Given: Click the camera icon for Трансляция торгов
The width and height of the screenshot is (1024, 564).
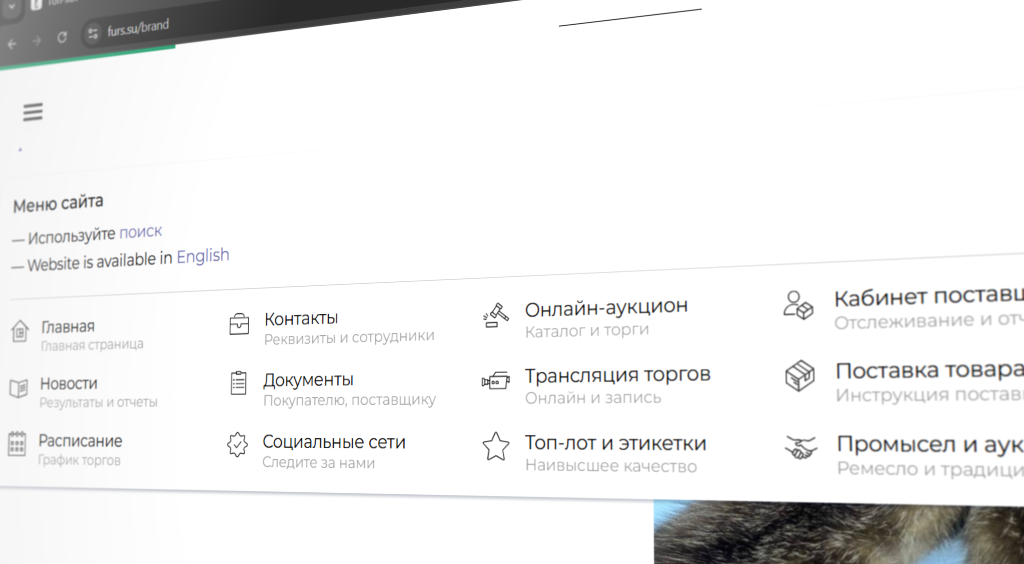Looking at the screenshot, I should point(496,380).
